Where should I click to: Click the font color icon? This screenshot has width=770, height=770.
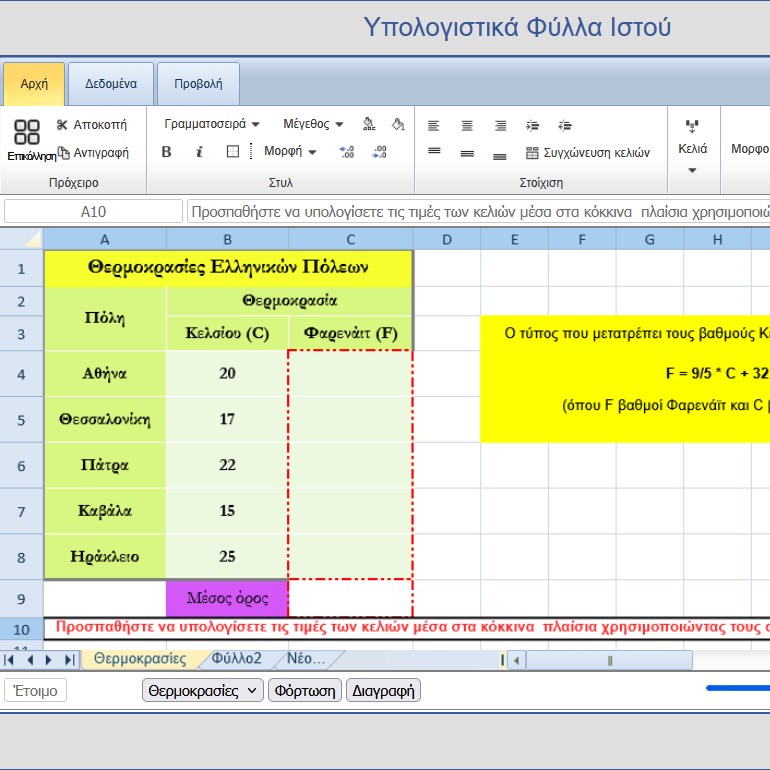pos(369,124)
